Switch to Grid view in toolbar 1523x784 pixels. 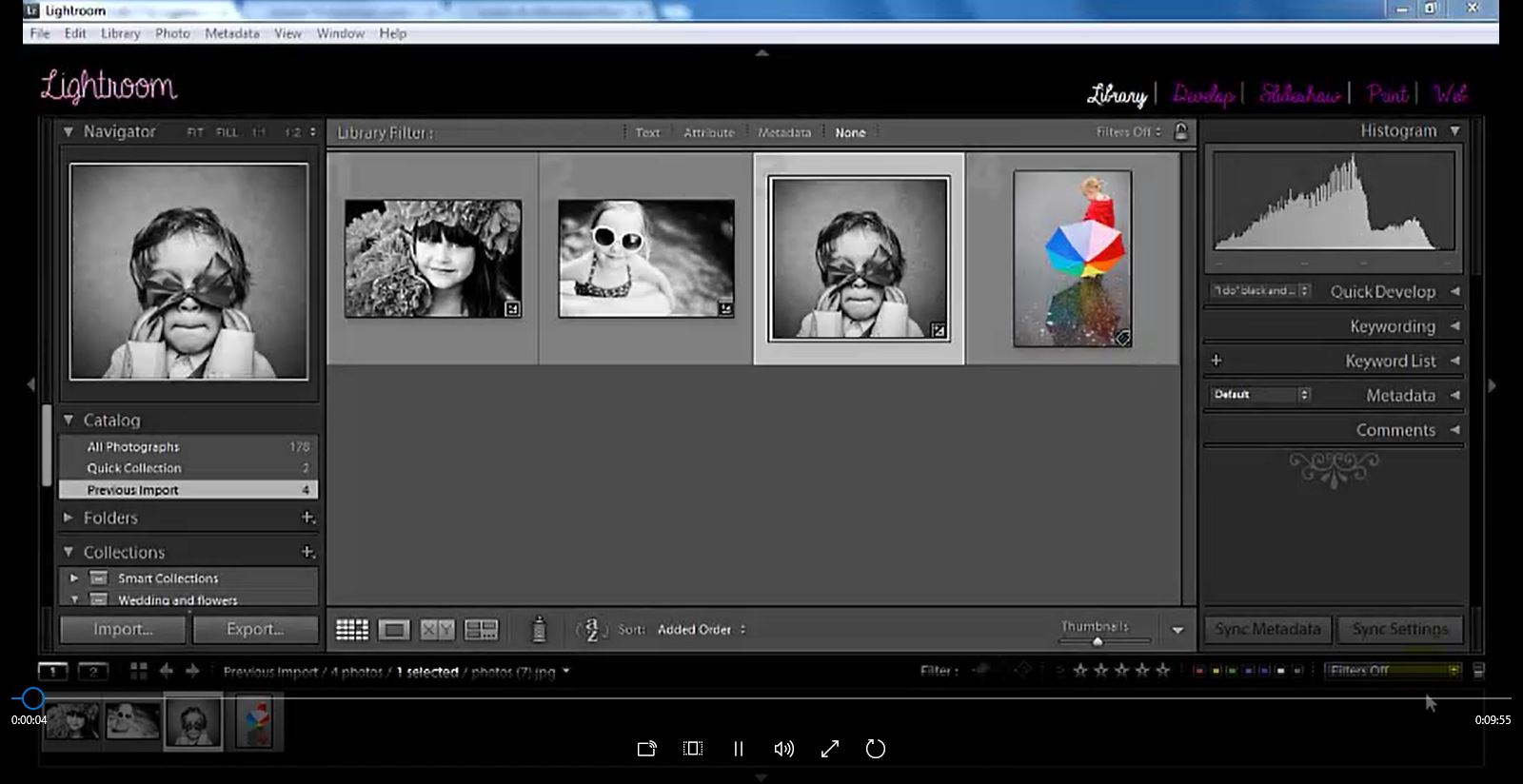352,629
